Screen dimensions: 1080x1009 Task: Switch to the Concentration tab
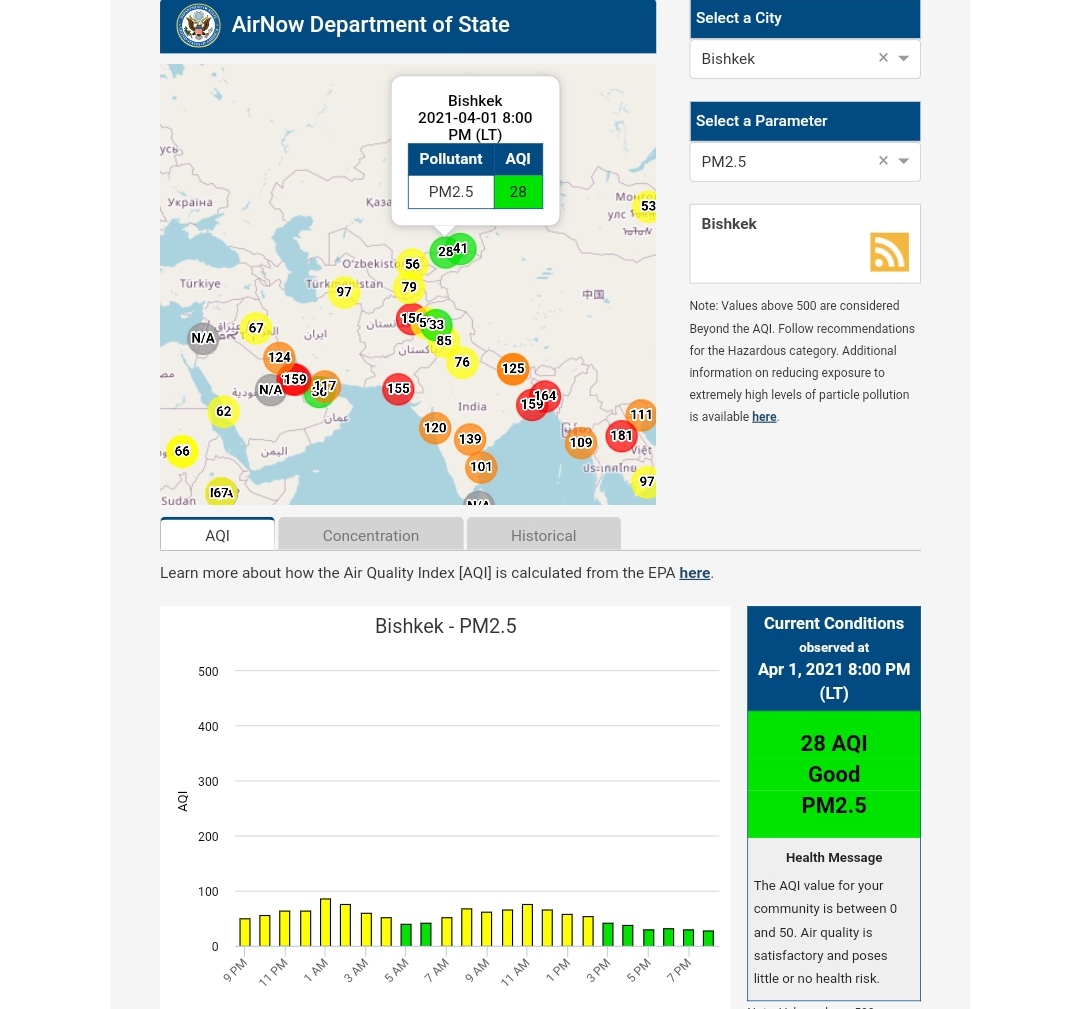point(371,535)
